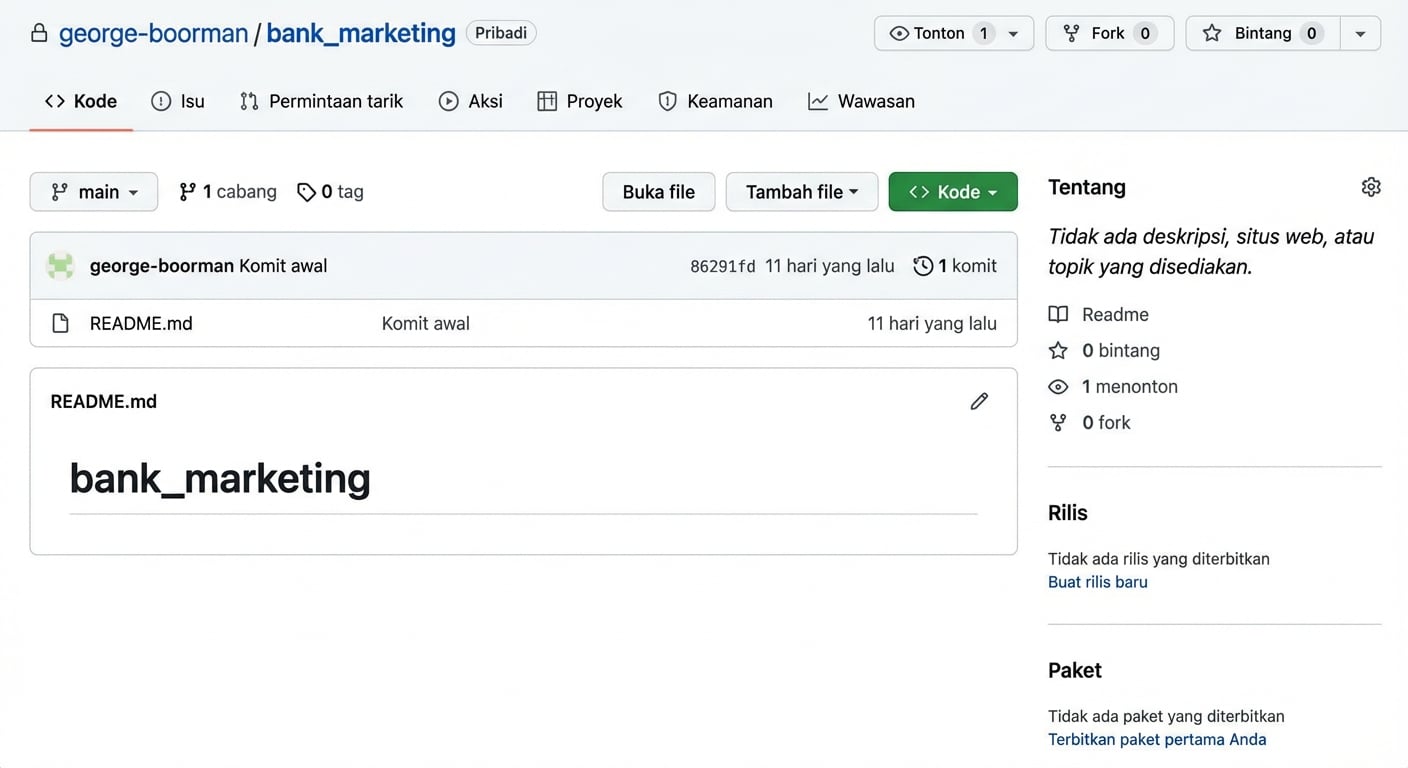Open the 1 menonton watchers link
Image resolution: width=1408 pixels, height=768 pixels.
pos(1113,387)
